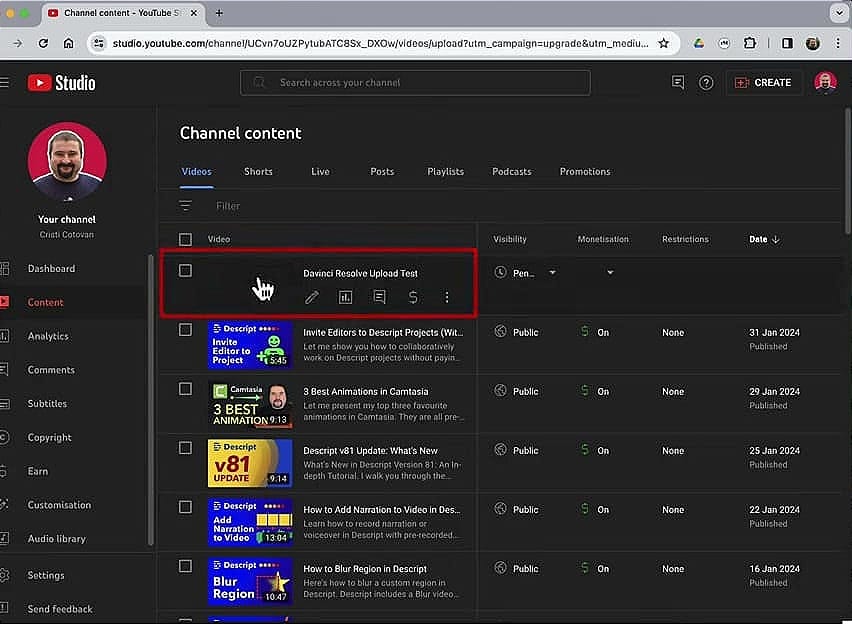Open analytics icon for the uploading video
This screenshot has width=852, height=624.
pos(345,297)
